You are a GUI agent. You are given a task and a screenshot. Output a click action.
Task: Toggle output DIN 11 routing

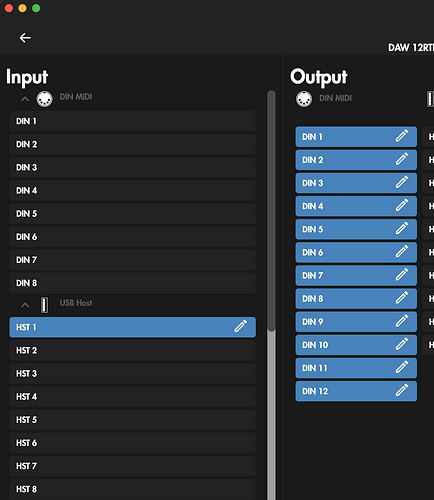click(x=356, y=368)
